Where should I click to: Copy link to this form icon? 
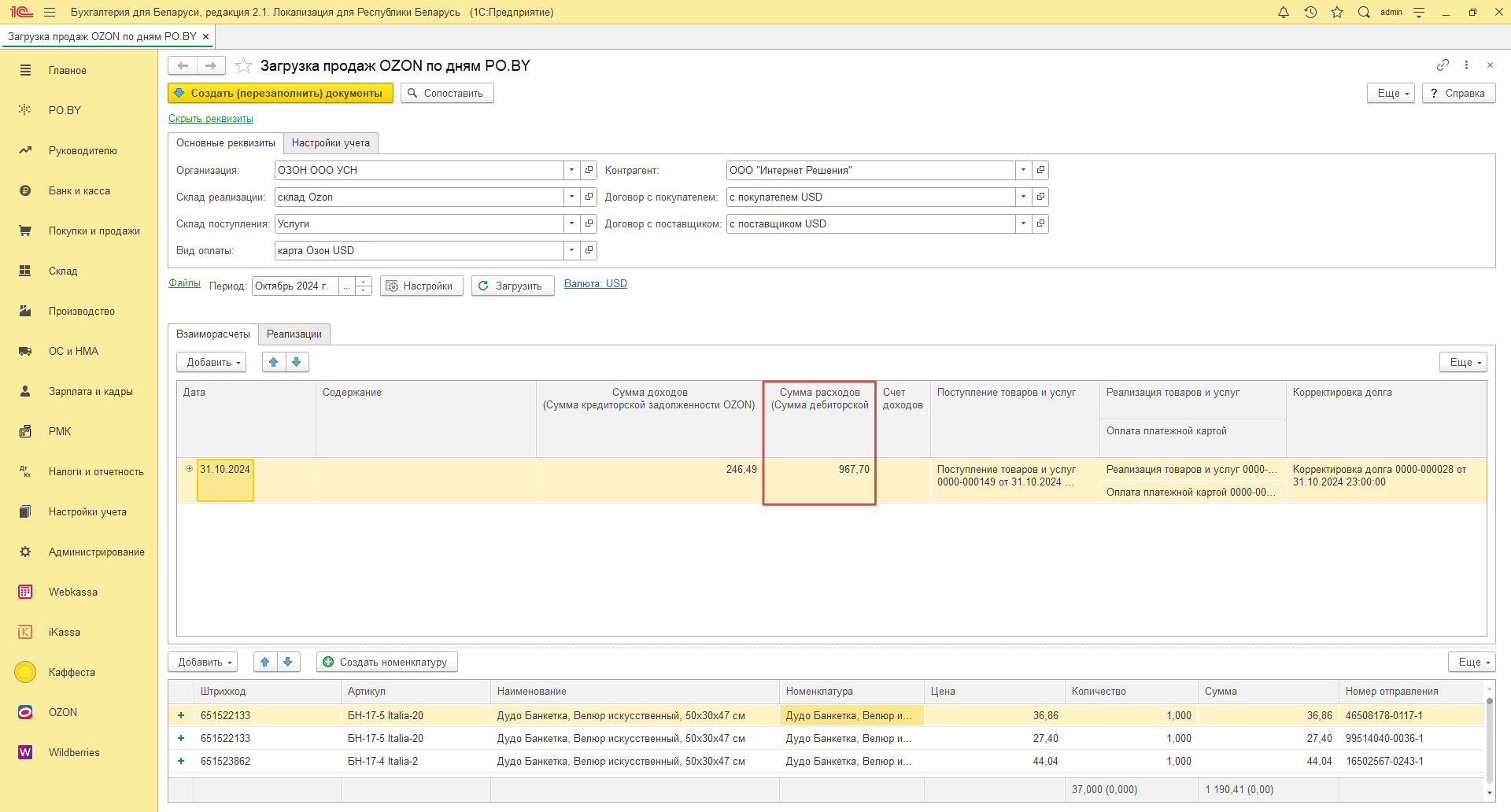tap(1443, 65)
